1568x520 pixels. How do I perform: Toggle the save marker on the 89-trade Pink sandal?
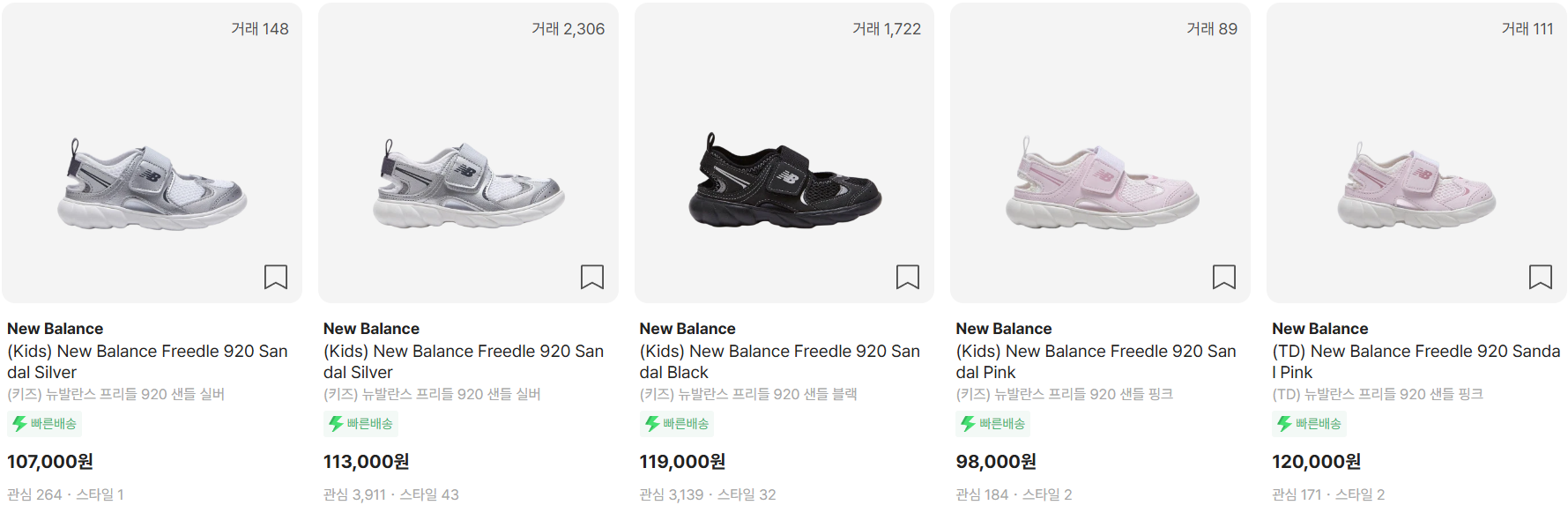(1223, 277)
